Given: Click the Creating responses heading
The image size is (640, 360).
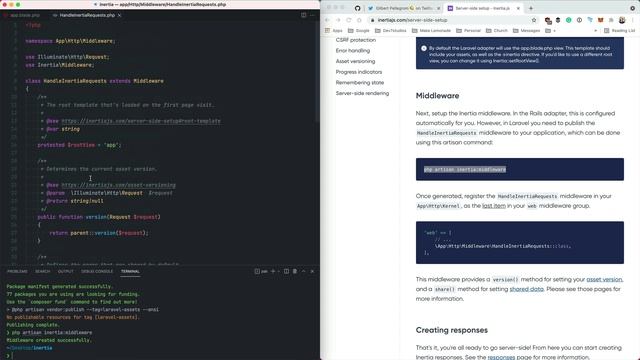Looking at the screenshot, I should coord(451,330).
